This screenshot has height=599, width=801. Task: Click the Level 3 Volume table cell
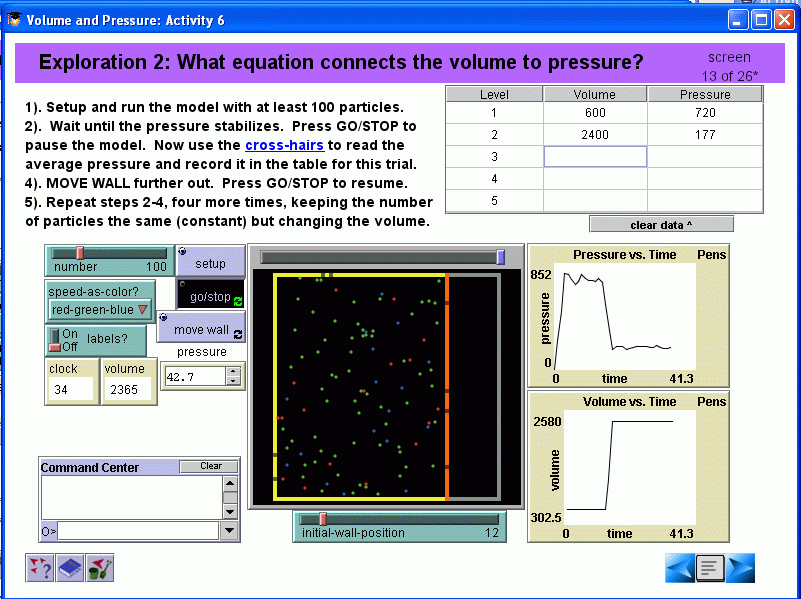pyautogui.click(x=595, y=156)
